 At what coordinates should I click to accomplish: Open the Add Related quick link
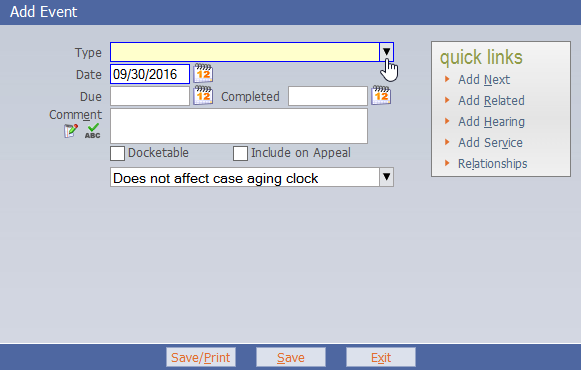[x=491, y=100]
